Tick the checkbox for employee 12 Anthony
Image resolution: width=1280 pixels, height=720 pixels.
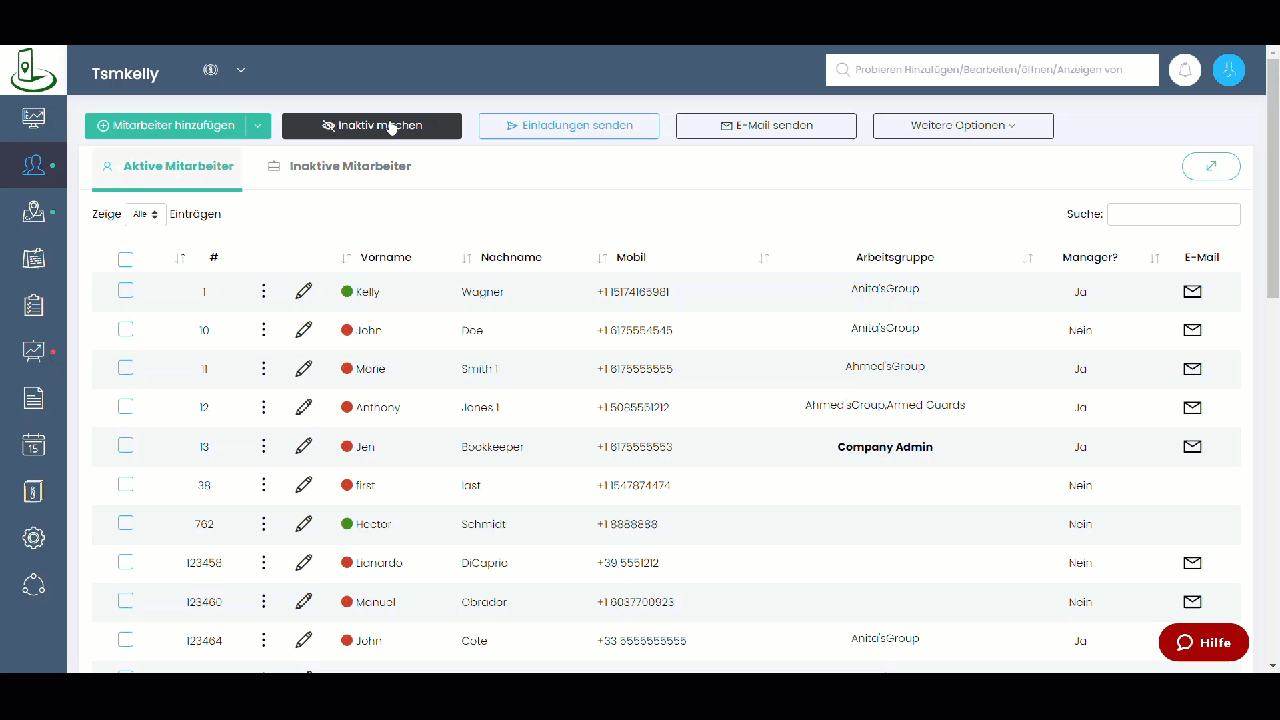click(125, 406)
